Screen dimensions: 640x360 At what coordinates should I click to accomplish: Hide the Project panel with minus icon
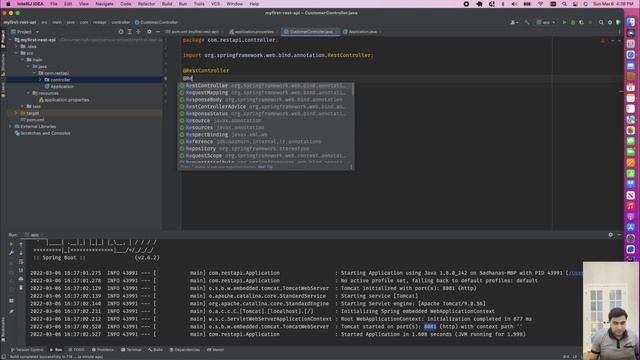click(x=158, y=31)
